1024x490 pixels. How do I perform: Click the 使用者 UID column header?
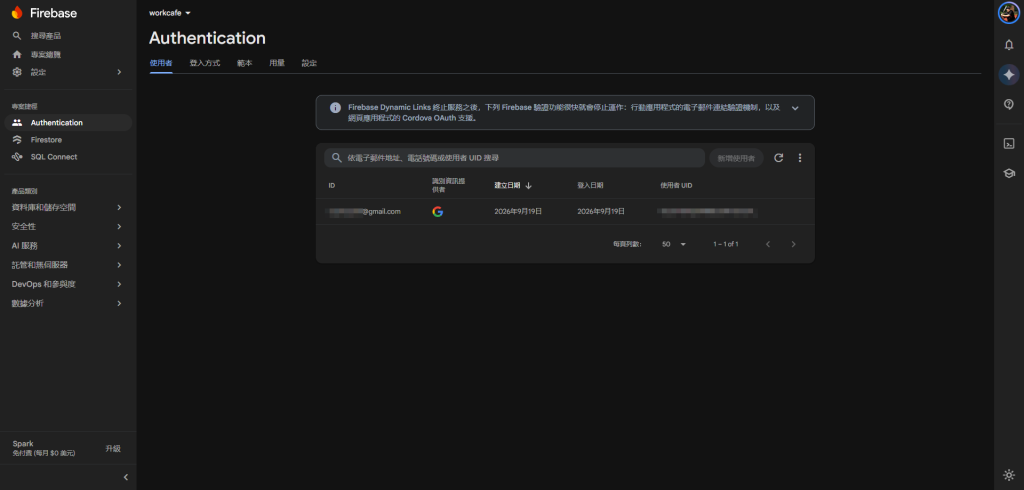676,186
